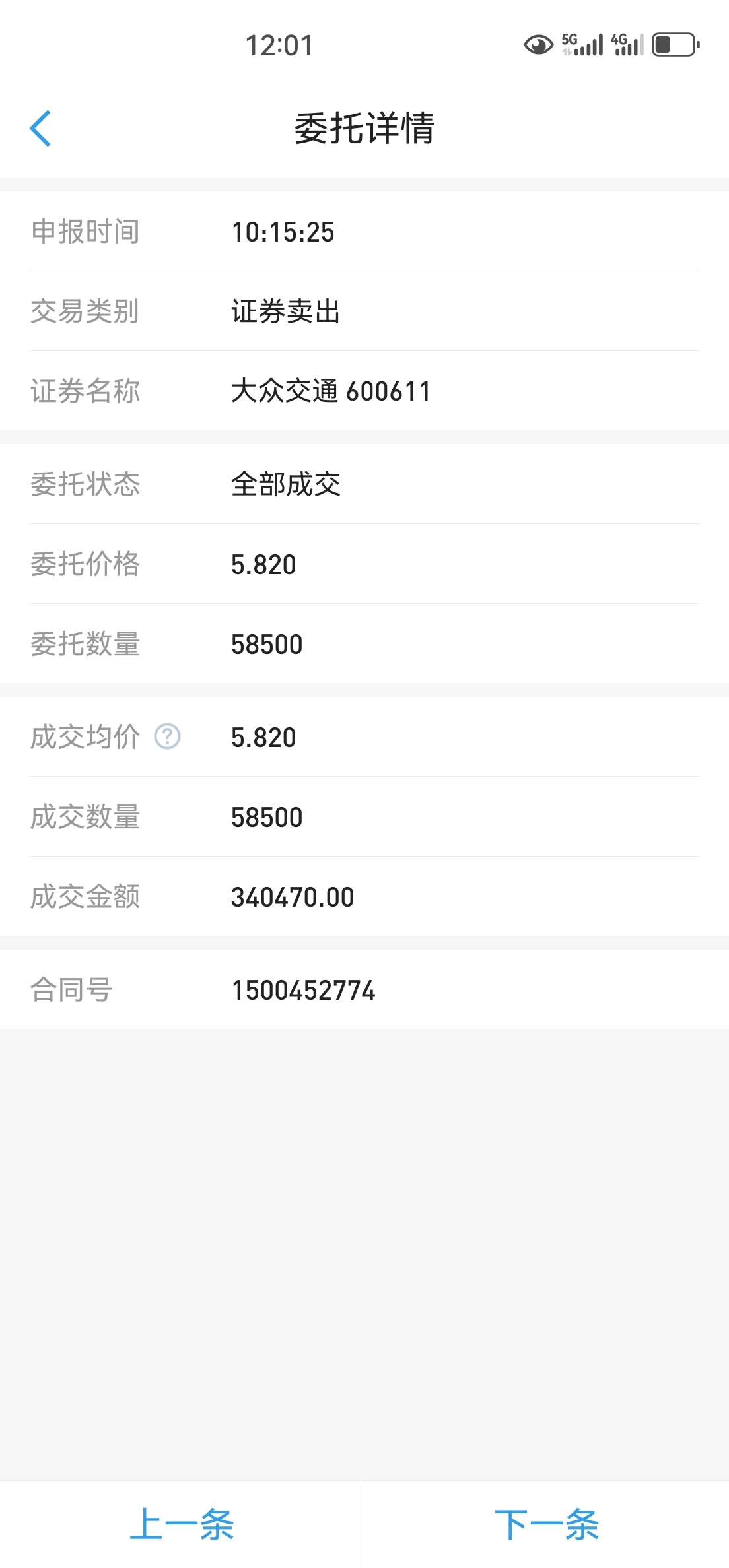
Task: Tap the 成交均价 row label
Action: pyautogui.click(x=85, y=737)
